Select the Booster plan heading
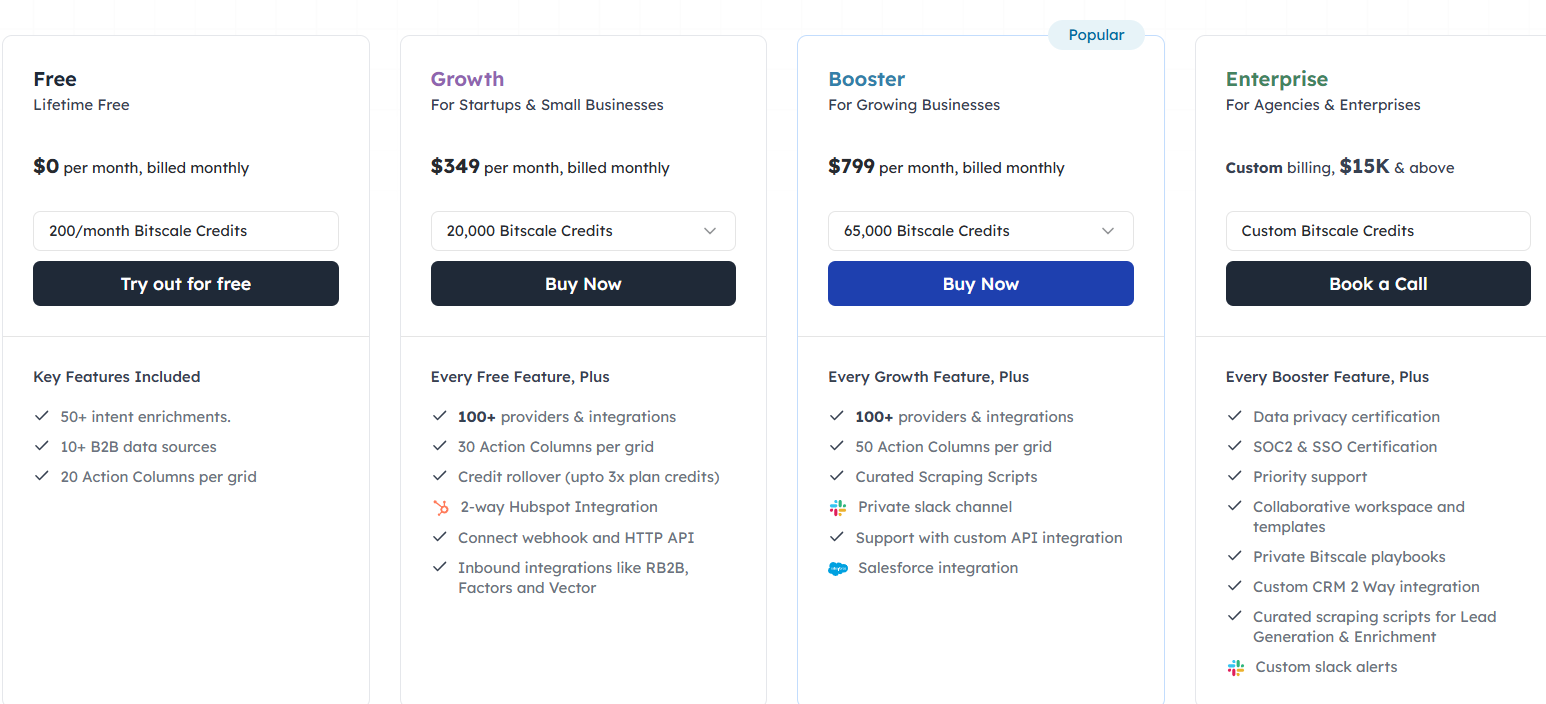 pos(866,78)
